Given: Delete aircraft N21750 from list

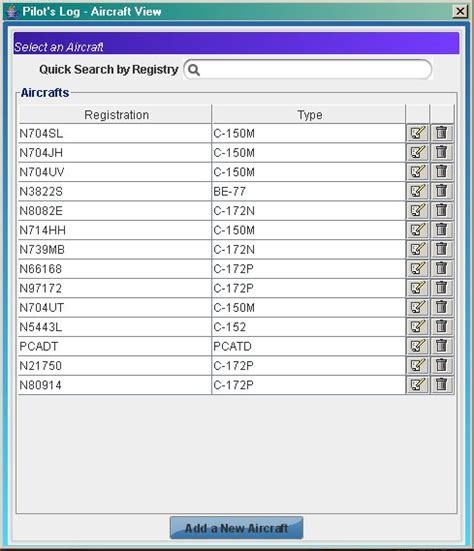Looking at the screenshot, I should click(x=442, y=365).
